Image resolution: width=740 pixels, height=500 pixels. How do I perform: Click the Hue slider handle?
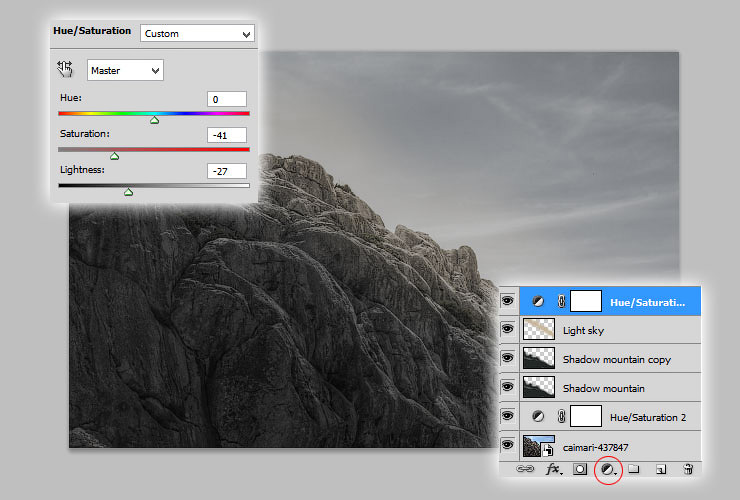click(x=154, y=120)
